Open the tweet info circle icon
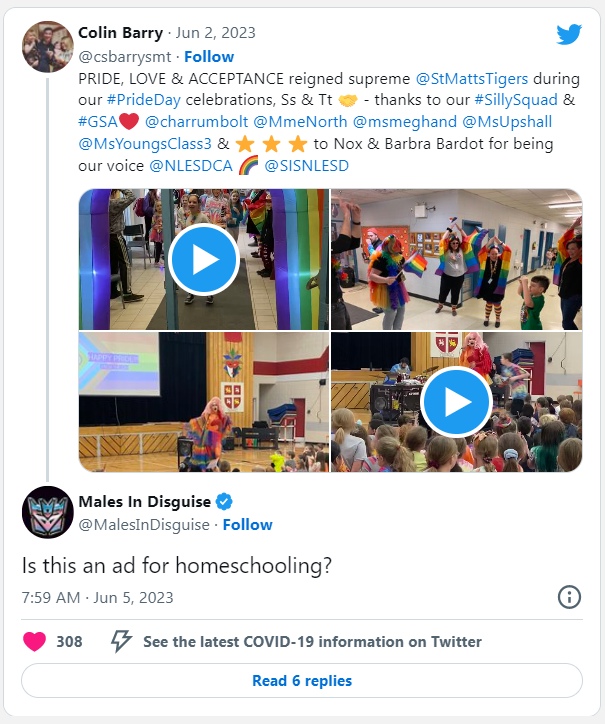The width and height of the screenshot is (605, 724). pyautogui.click(x=569, y=597)
